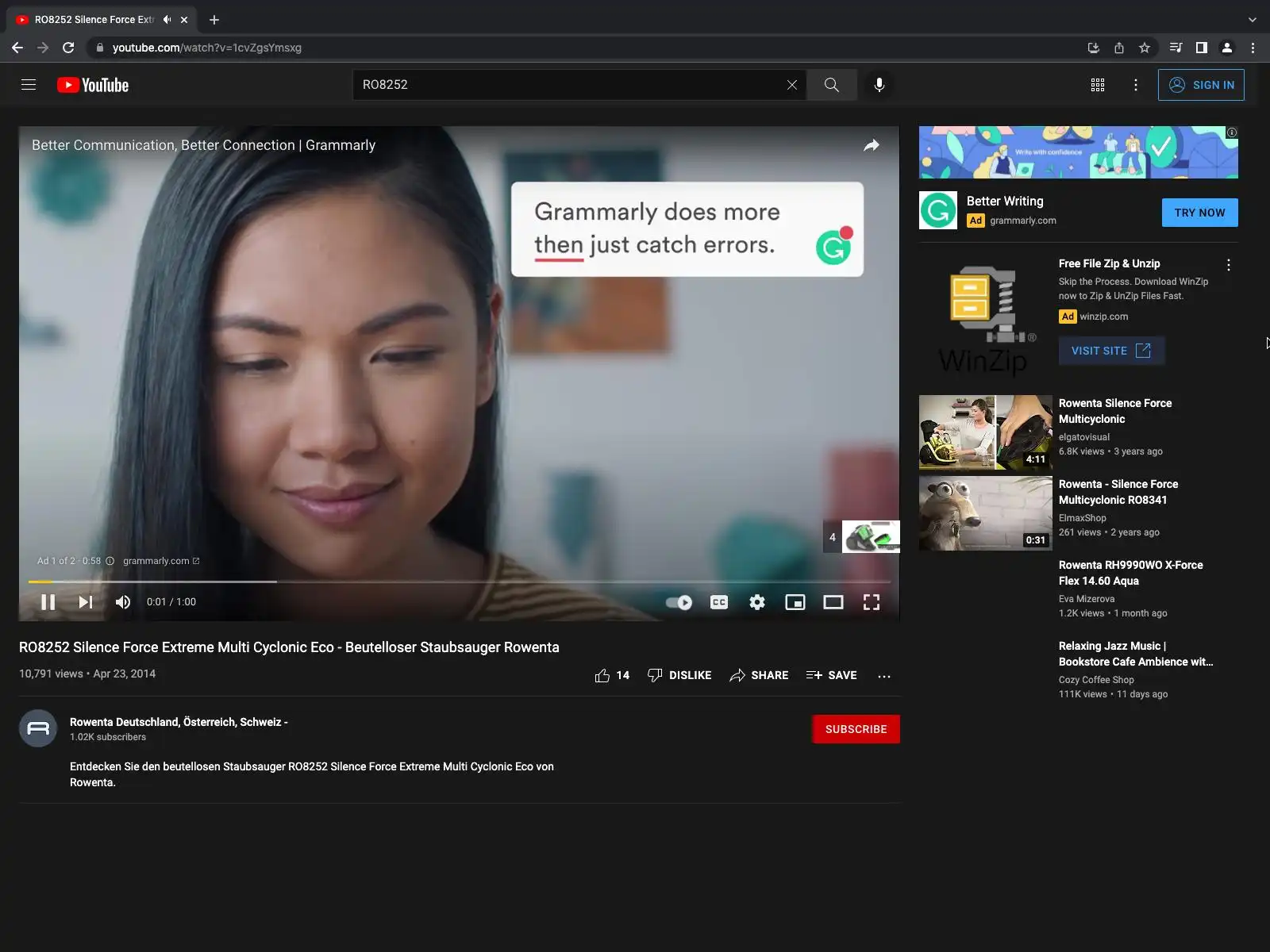Start voice search with microphone
This screenshot has width=1270, height=952.
pyautogui.click(x=879, y=85)
